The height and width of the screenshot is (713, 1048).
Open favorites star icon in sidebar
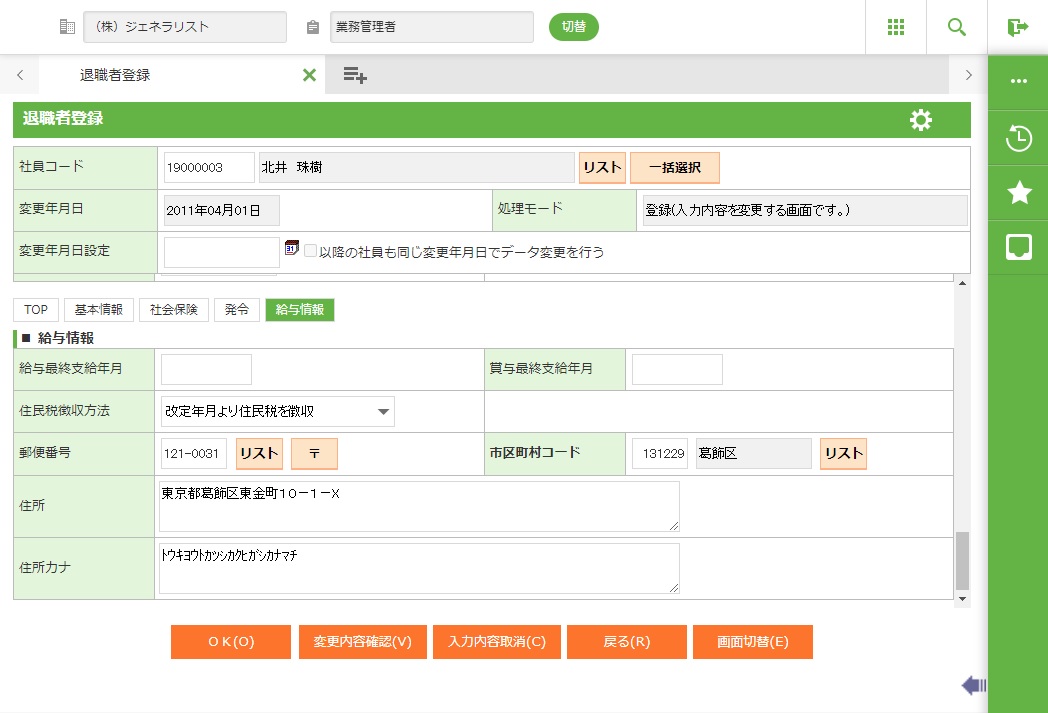pos(1018,193)
